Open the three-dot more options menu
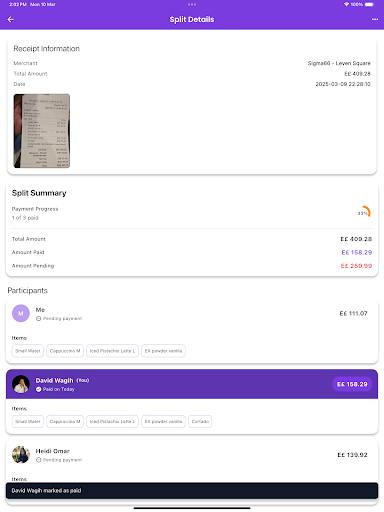Viewport: 384px width, 512px height. pos(375,19)
